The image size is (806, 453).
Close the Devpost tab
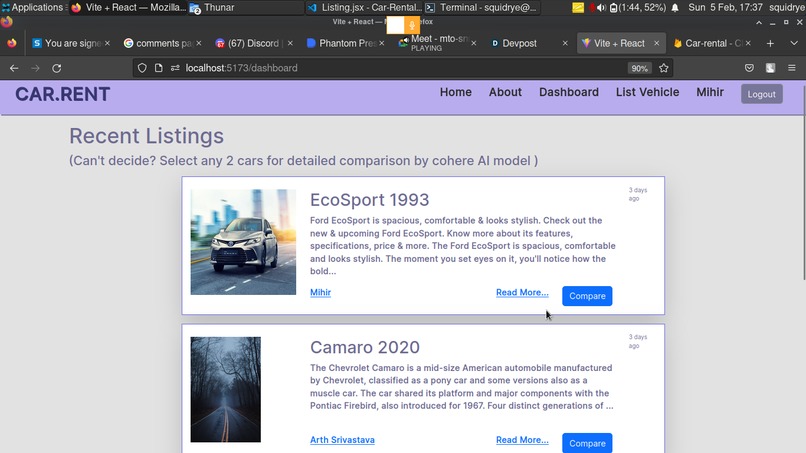(565, 43)
